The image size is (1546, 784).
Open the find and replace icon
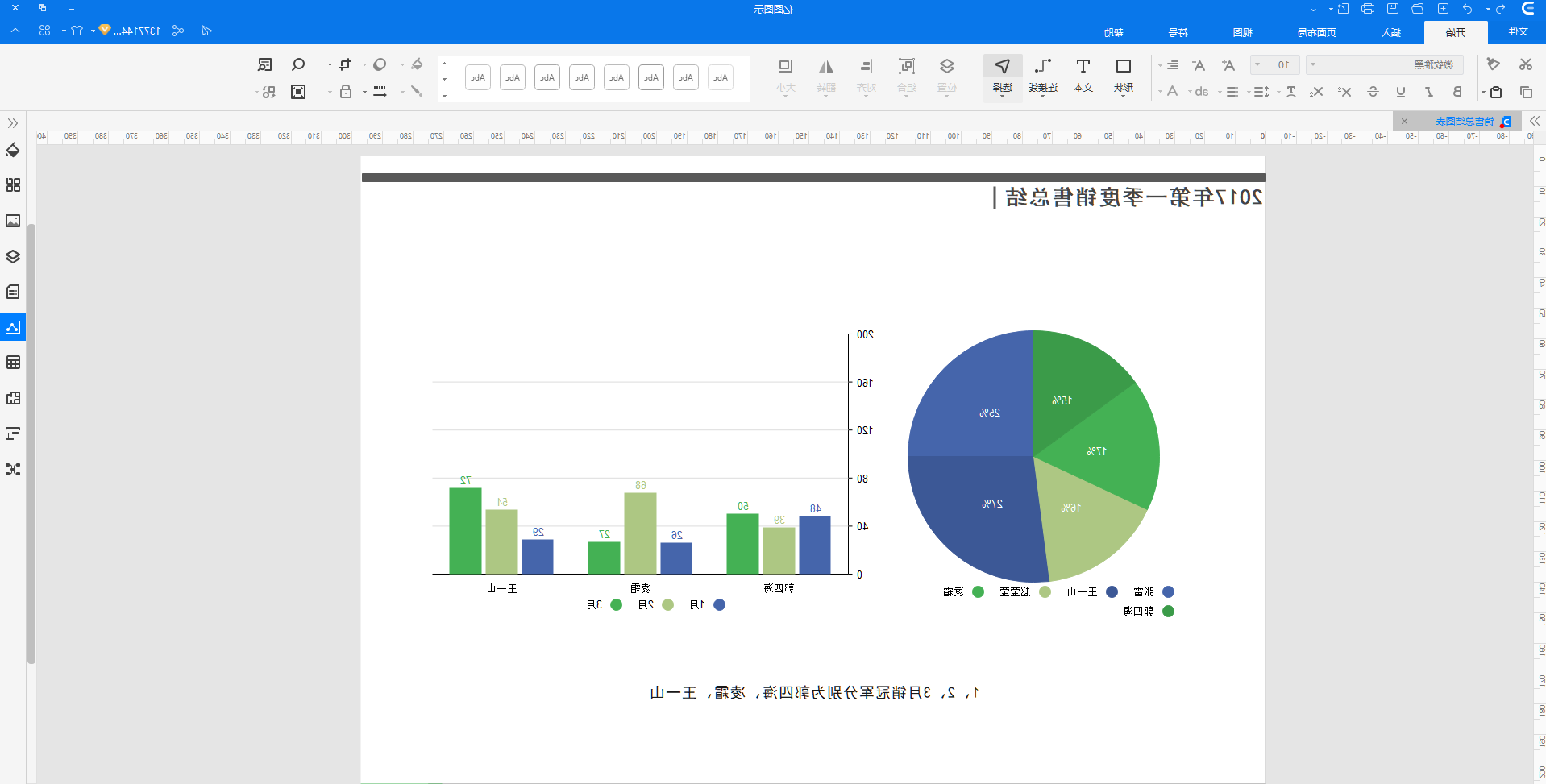tap(265, 64)
